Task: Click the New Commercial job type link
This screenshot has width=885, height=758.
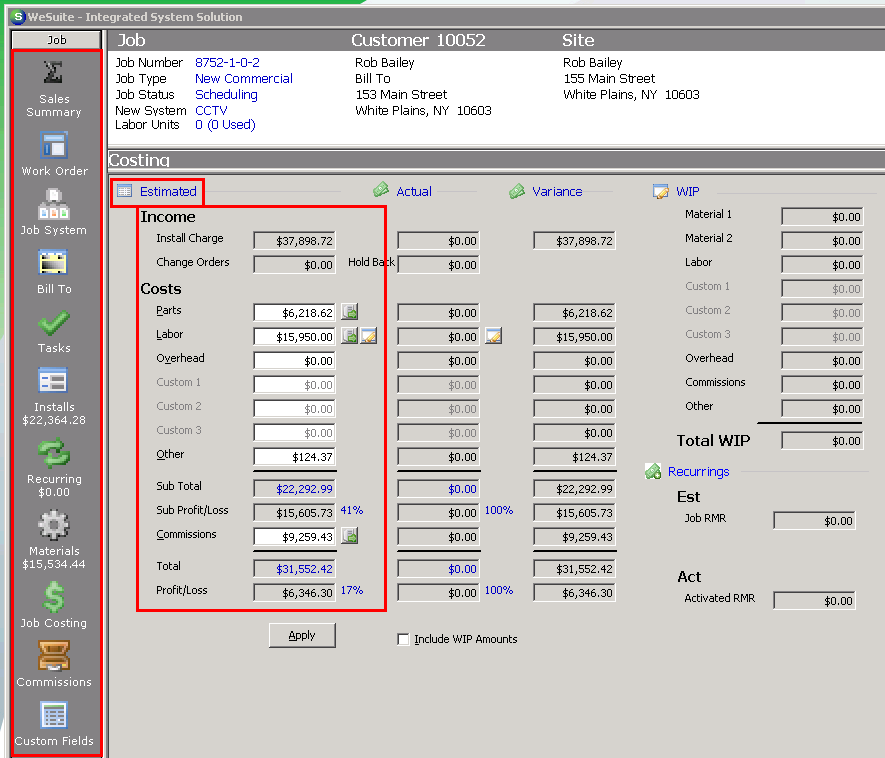Action: click(x=244, y=78)
